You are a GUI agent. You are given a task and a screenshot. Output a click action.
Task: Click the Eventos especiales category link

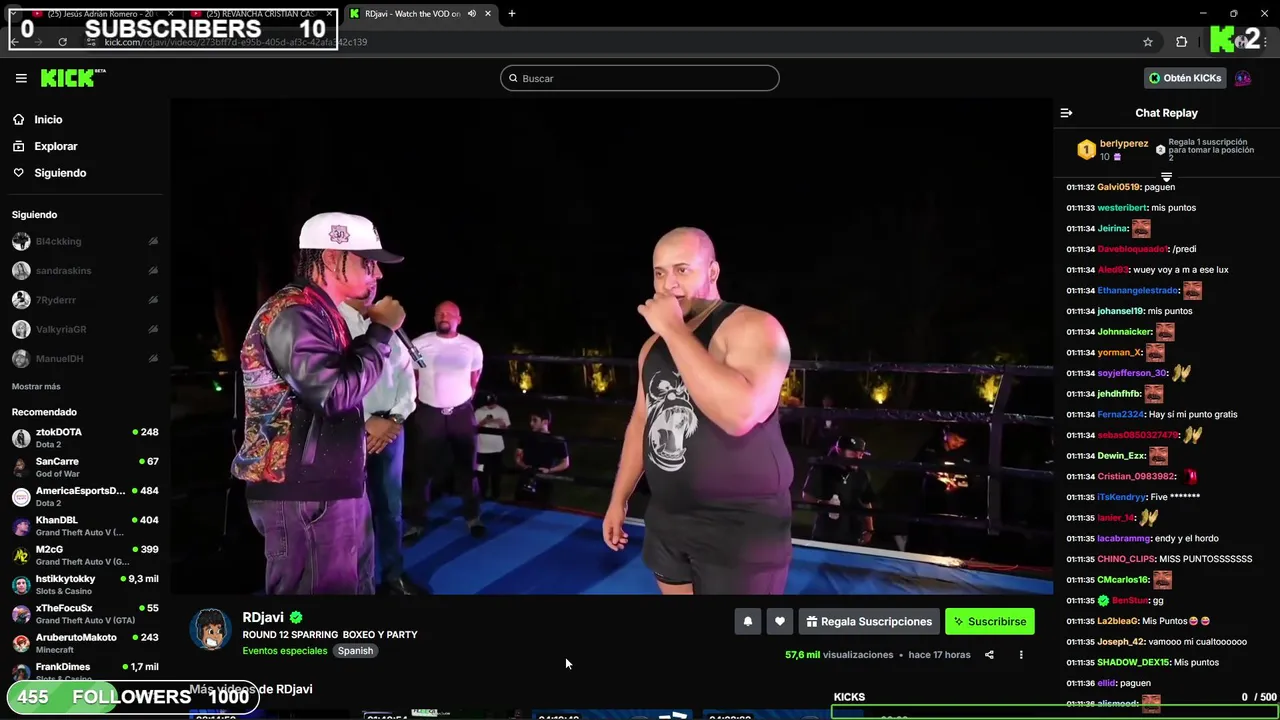click(285, 651)
